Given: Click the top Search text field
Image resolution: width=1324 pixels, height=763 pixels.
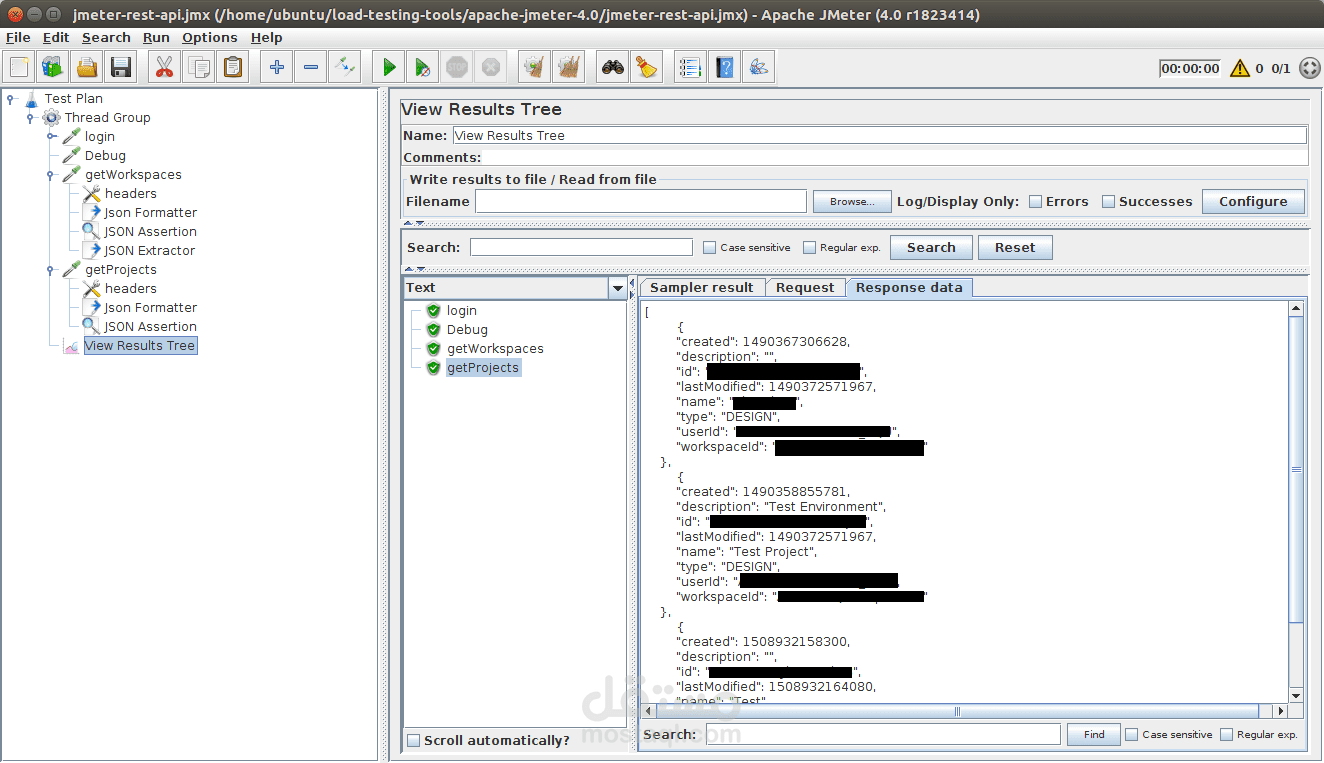Looking at the screenshot, I should click(581, 247).
